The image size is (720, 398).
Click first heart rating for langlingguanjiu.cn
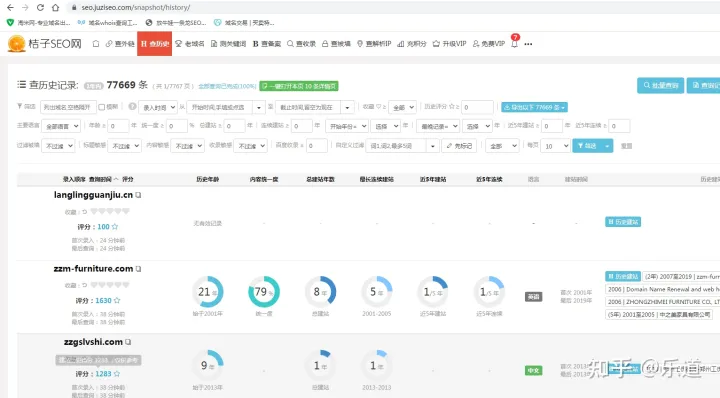click(x=94, y=212)
